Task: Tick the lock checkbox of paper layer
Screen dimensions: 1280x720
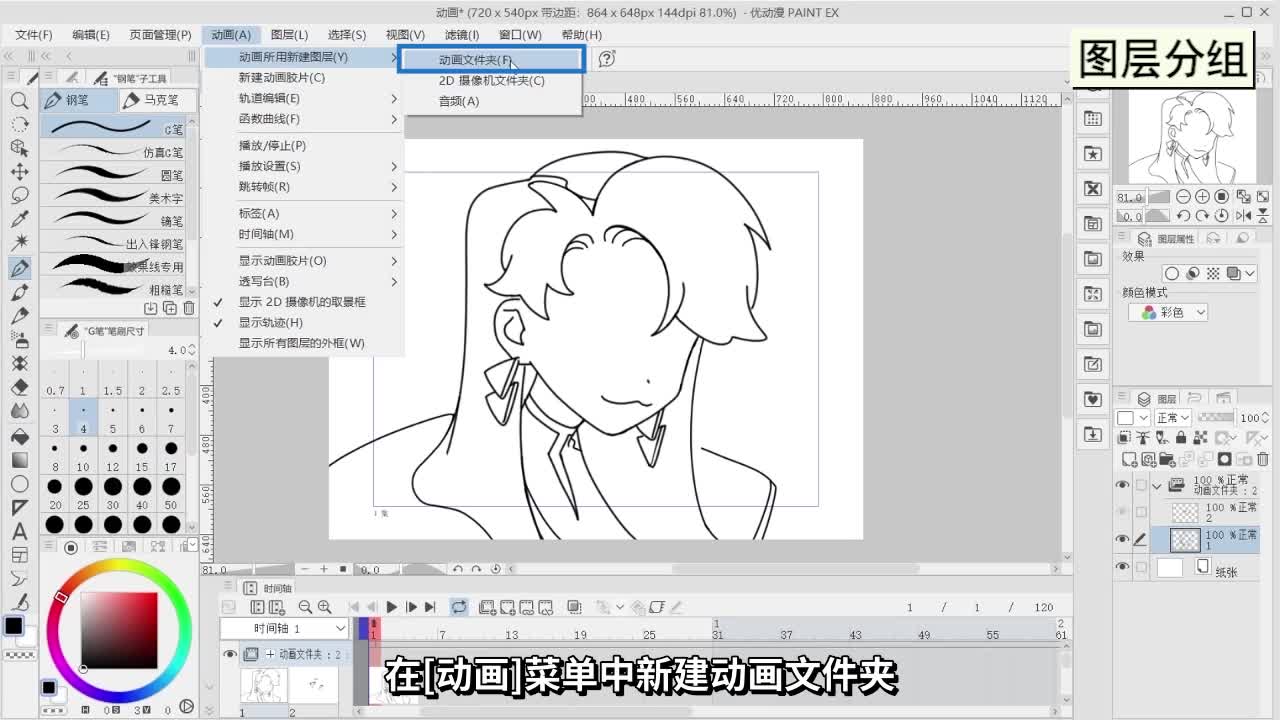Action: (1142, 567)
